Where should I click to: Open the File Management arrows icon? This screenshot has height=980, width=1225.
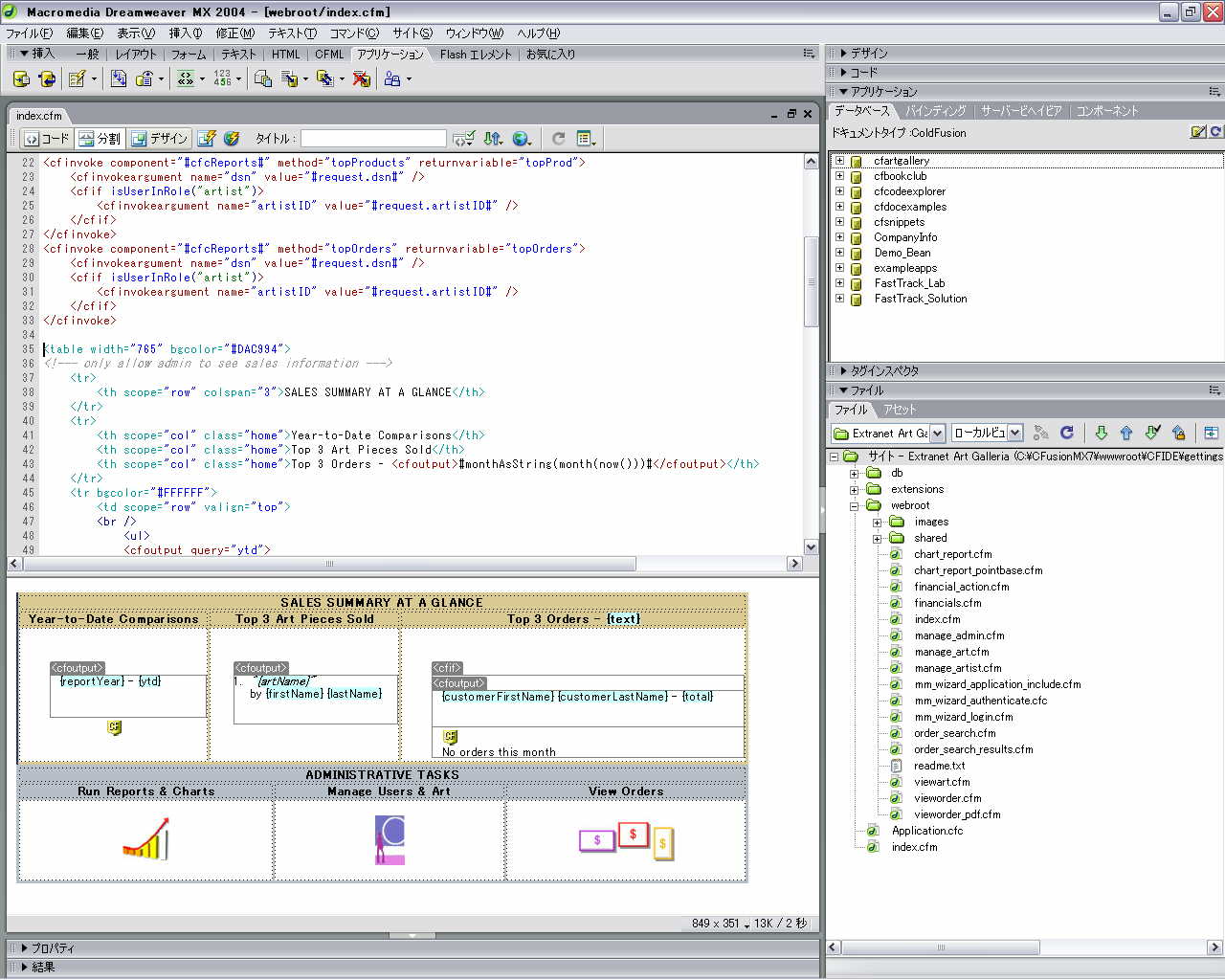pos(493,139)
